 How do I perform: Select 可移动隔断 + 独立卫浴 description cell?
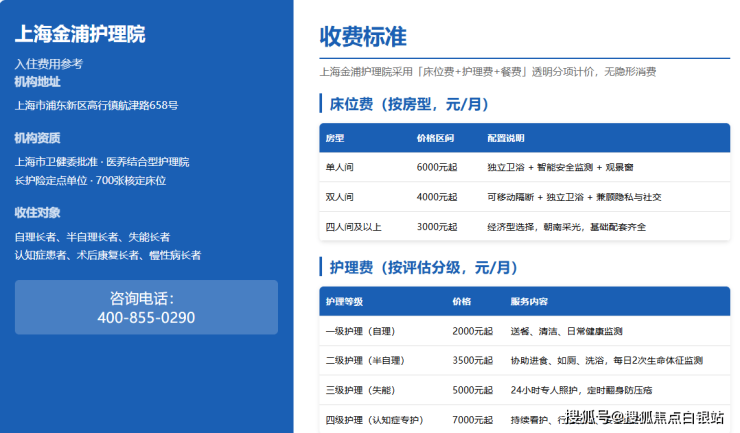pos(574,197)
